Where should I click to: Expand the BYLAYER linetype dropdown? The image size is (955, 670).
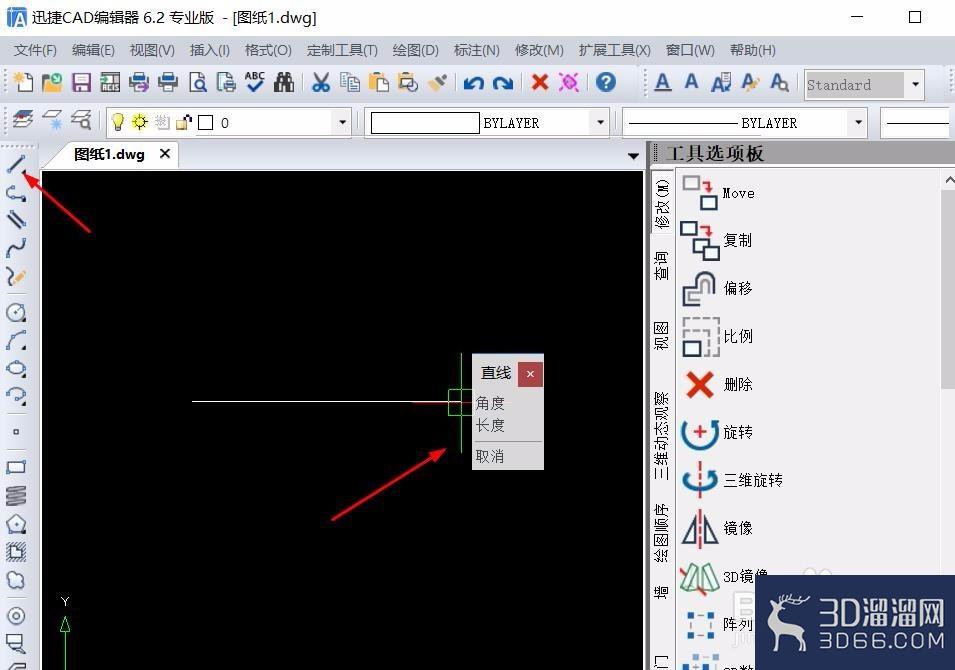pyautogui.click(x=858, y=122)
